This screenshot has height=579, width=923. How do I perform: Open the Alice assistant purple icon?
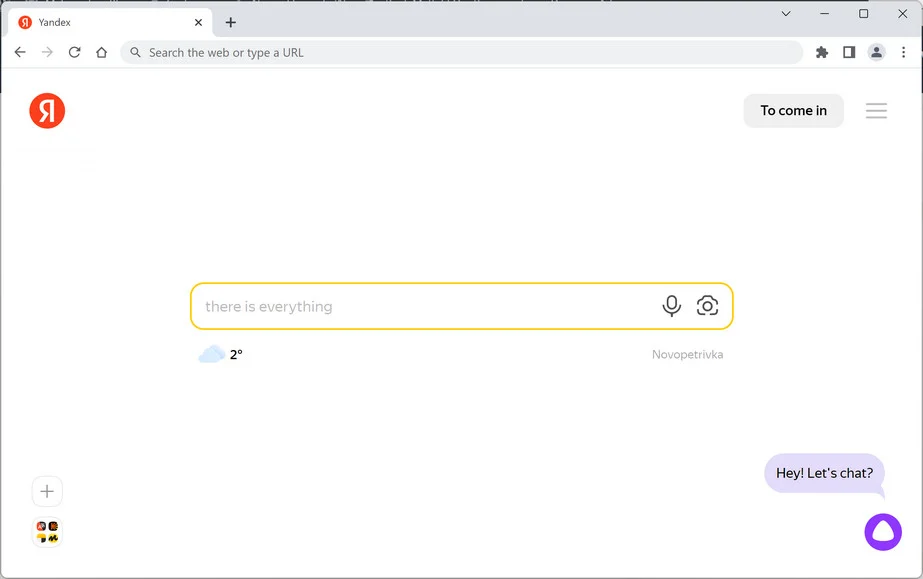tap(883, 532)
